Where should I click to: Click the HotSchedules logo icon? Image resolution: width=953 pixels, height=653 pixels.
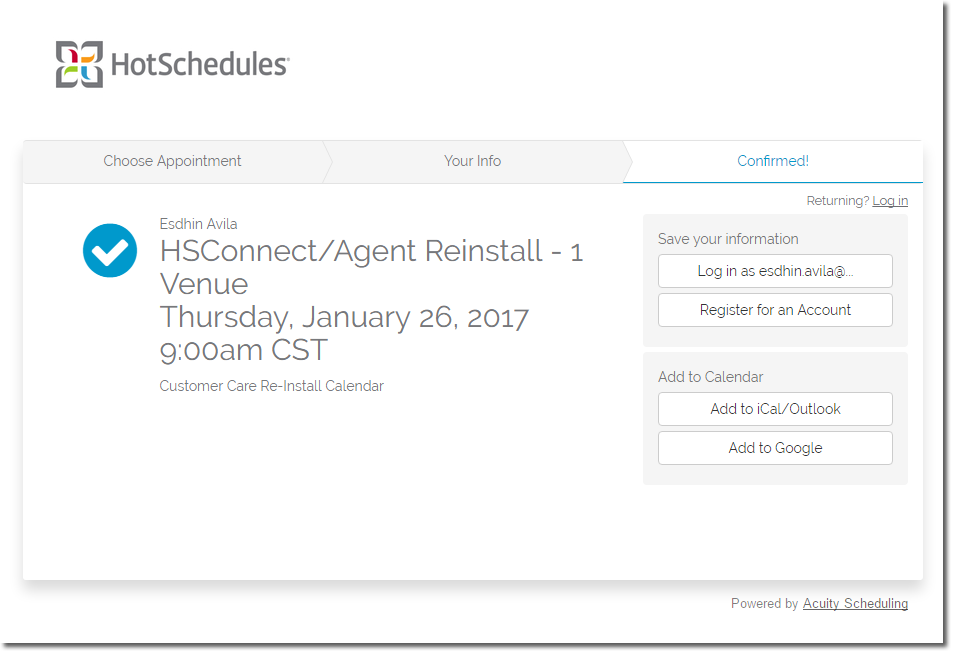click(x=79, y=64)
